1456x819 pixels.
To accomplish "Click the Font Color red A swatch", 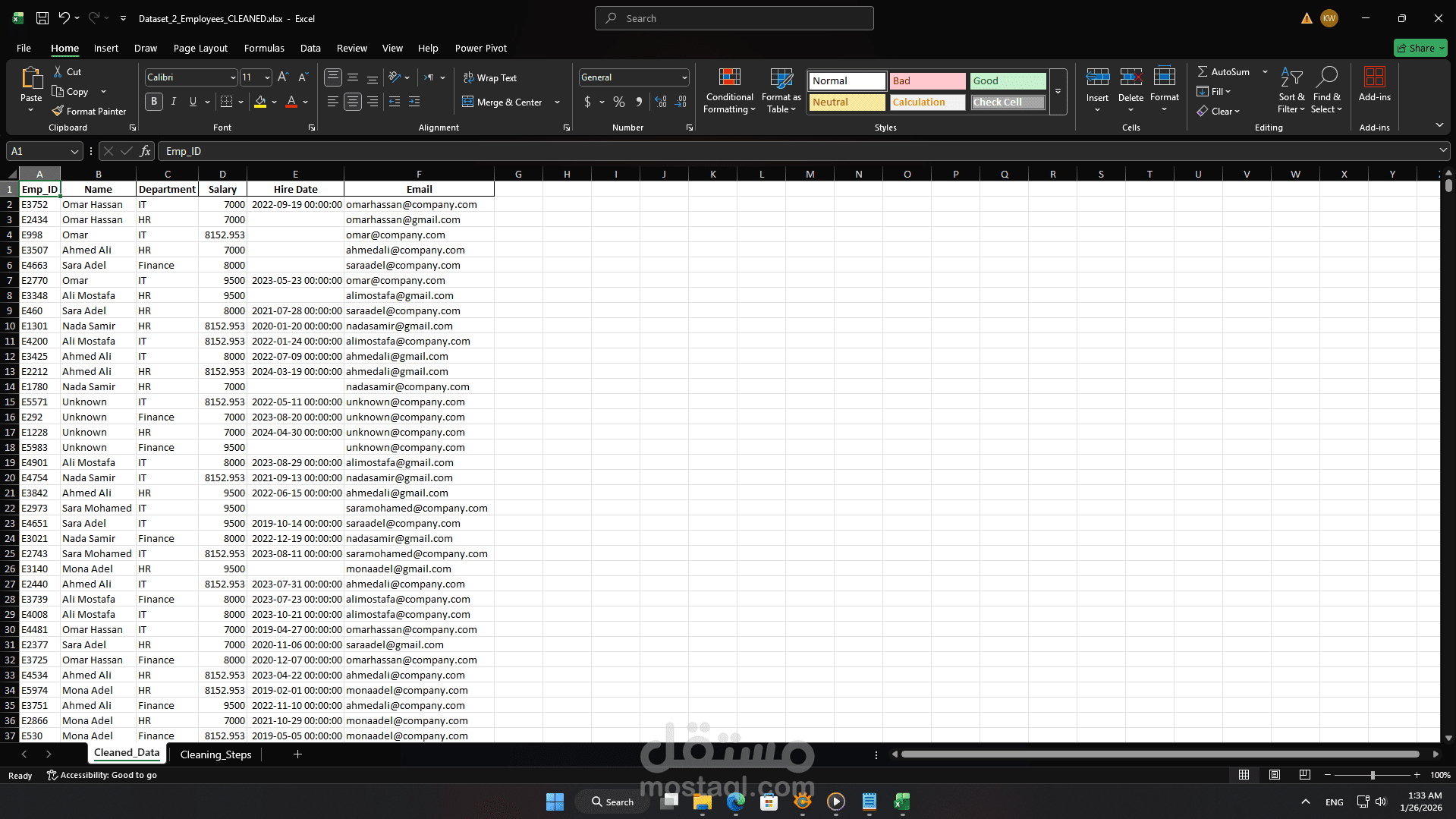I will click(291, 101).
